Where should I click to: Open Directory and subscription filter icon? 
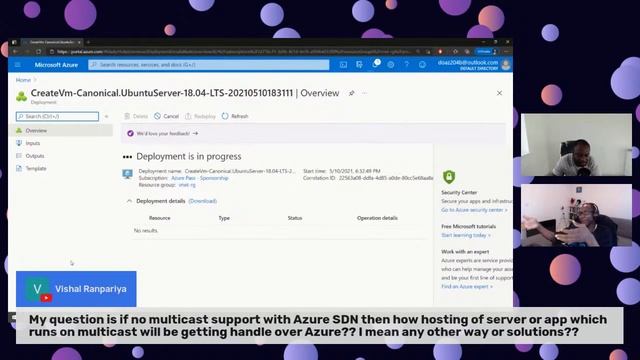[359, 65]
